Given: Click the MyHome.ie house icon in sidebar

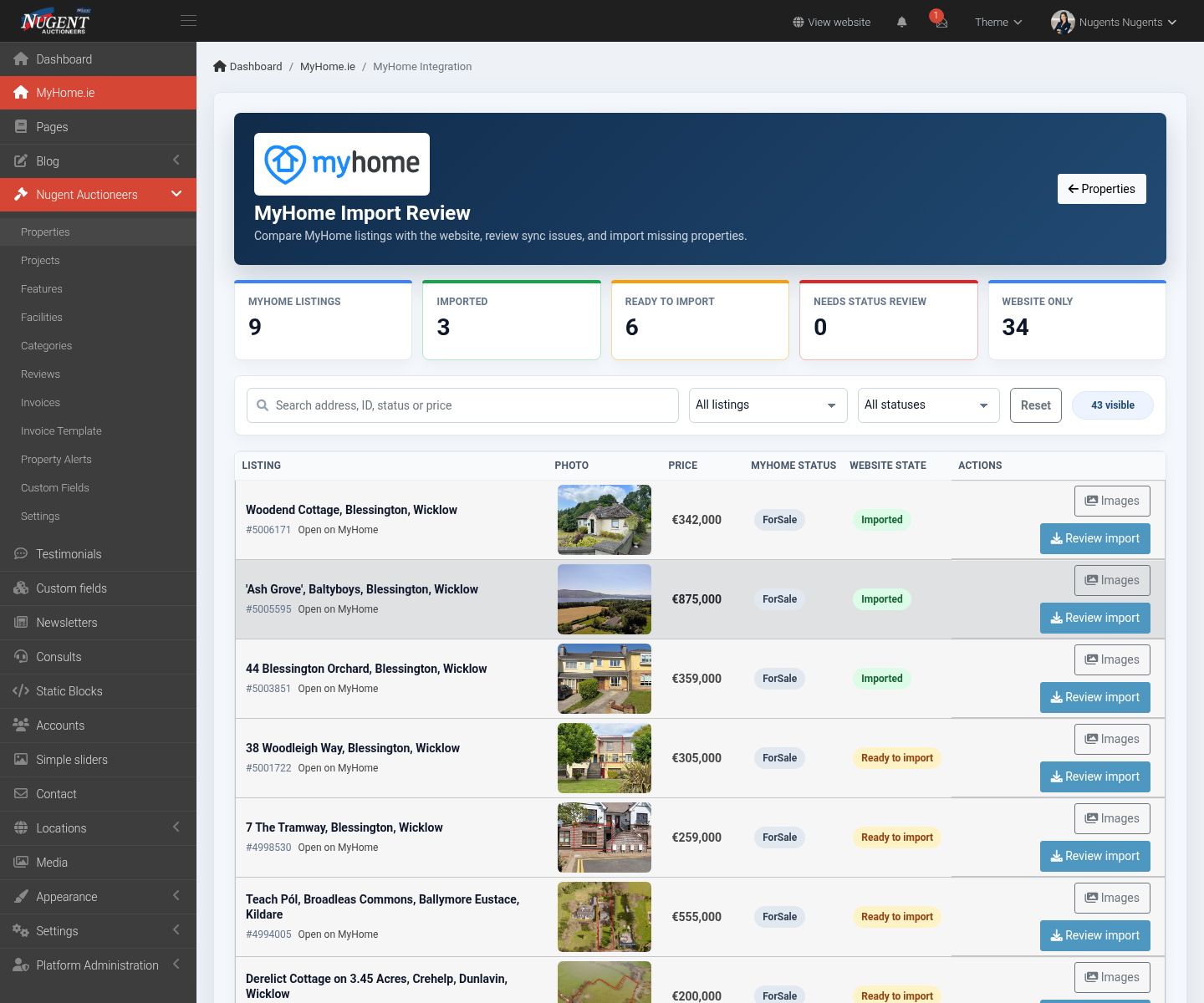Looking at the screenshot, I should [21, 93].
